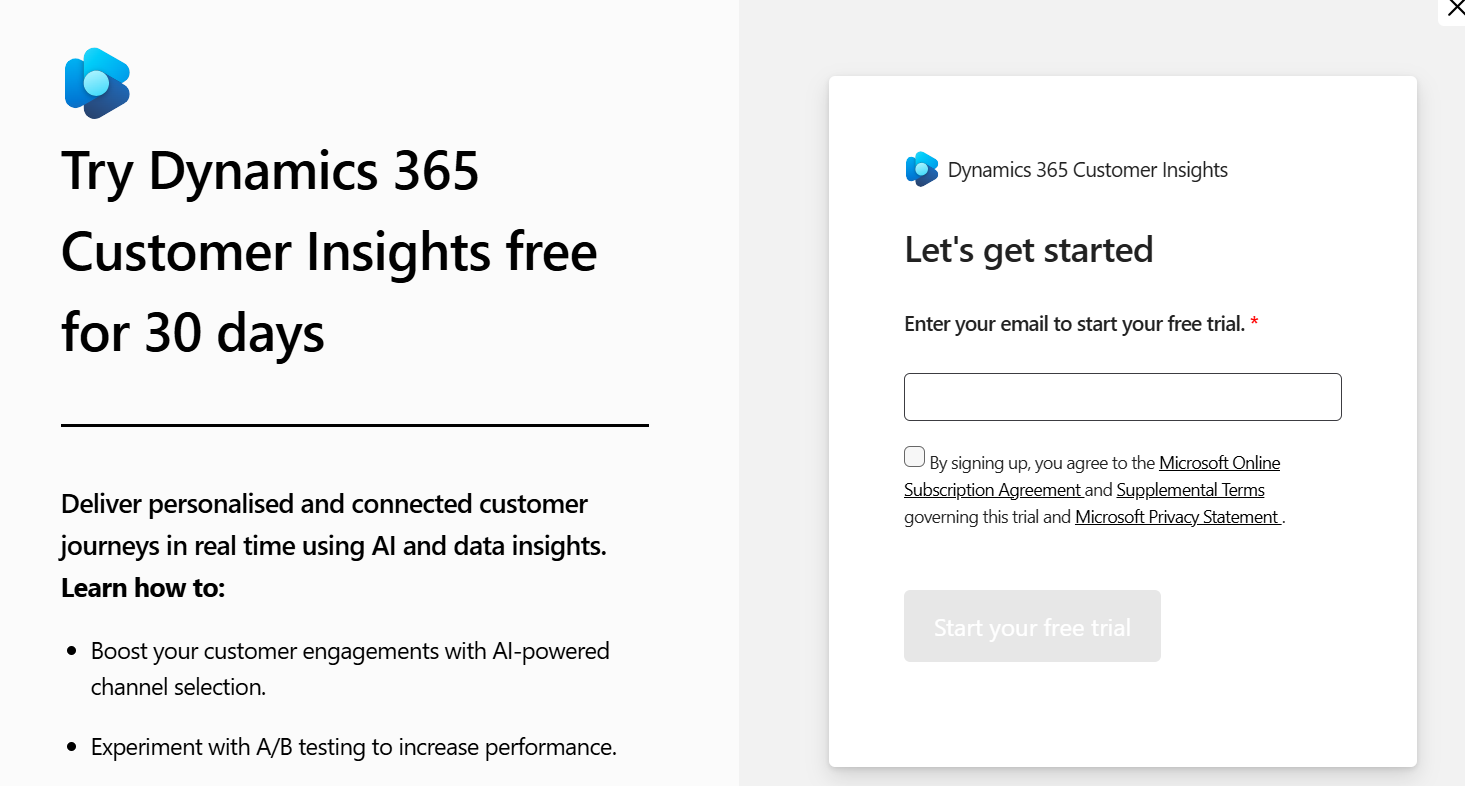
Task: Click the Deliver personalised customer journeys paragraph
Action: pyautogui.click(x=334, y=525)
